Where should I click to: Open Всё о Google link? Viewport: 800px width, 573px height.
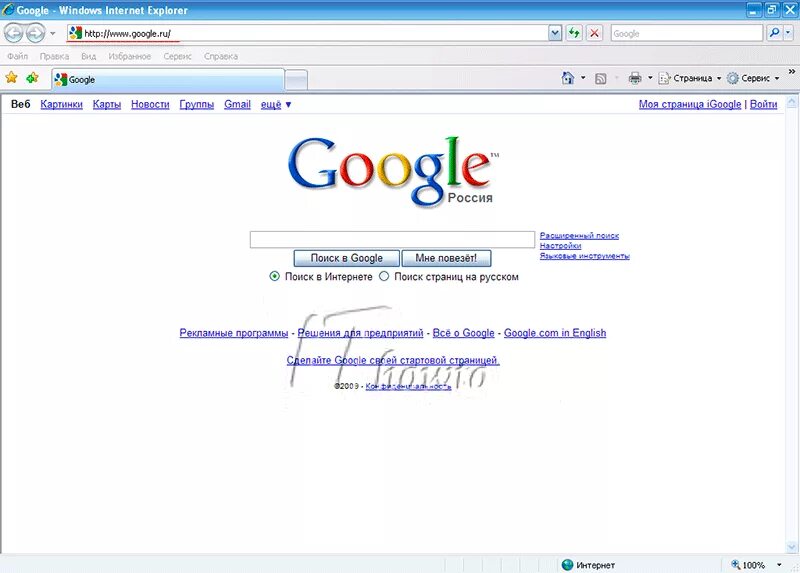click(x=463, y=333)
